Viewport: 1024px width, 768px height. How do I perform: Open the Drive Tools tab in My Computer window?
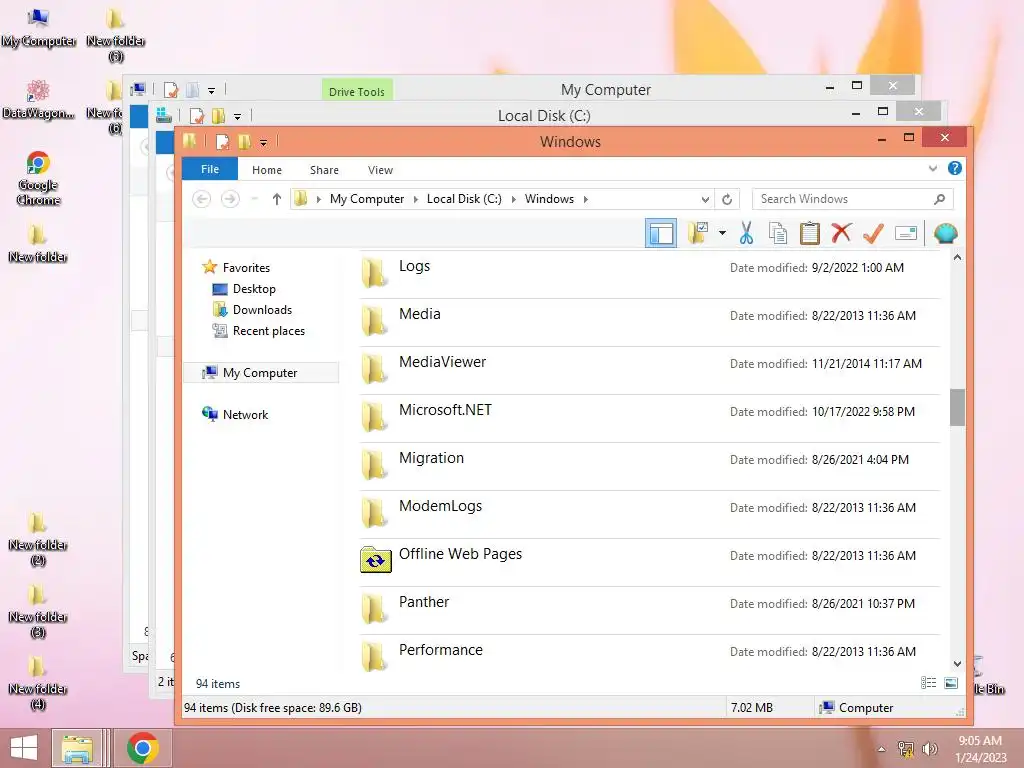point(357,91)
